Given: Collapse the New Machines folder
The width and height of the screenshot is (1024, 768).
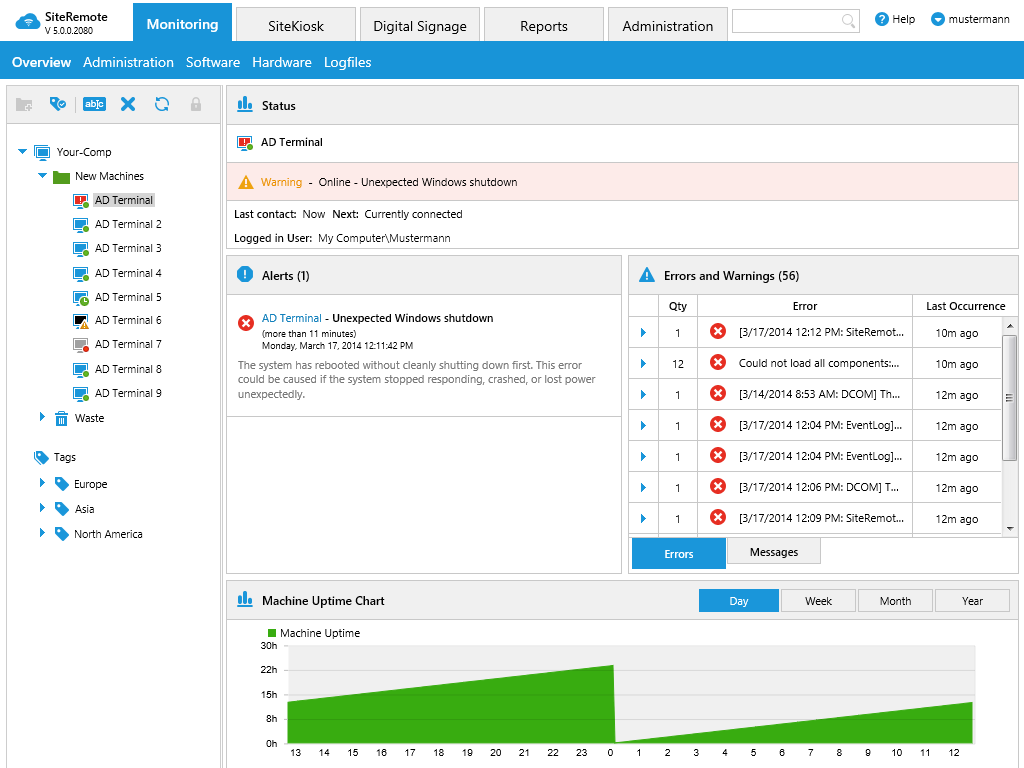Looking at the screenshot, I should (x=43, y=176).
